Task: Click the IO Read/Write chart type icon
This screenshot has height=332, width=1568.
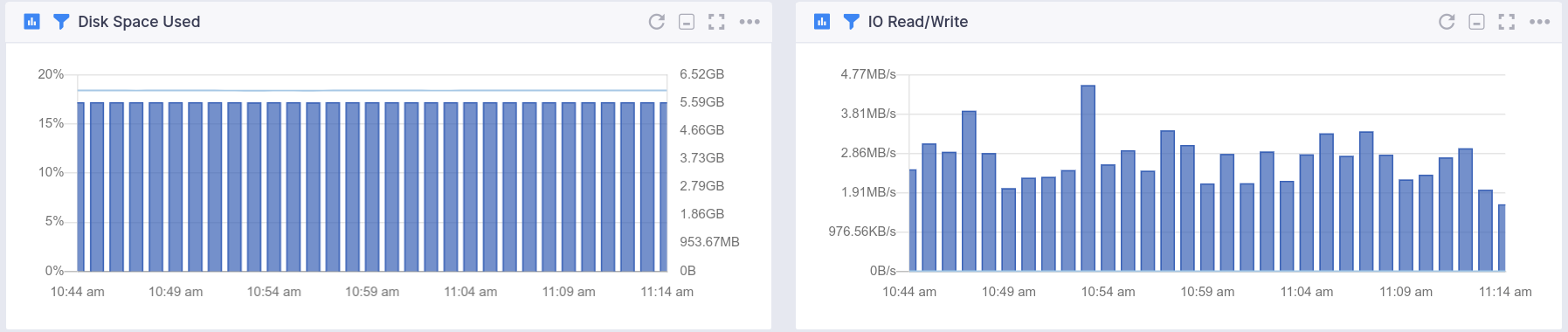Action: pos(822,22)
